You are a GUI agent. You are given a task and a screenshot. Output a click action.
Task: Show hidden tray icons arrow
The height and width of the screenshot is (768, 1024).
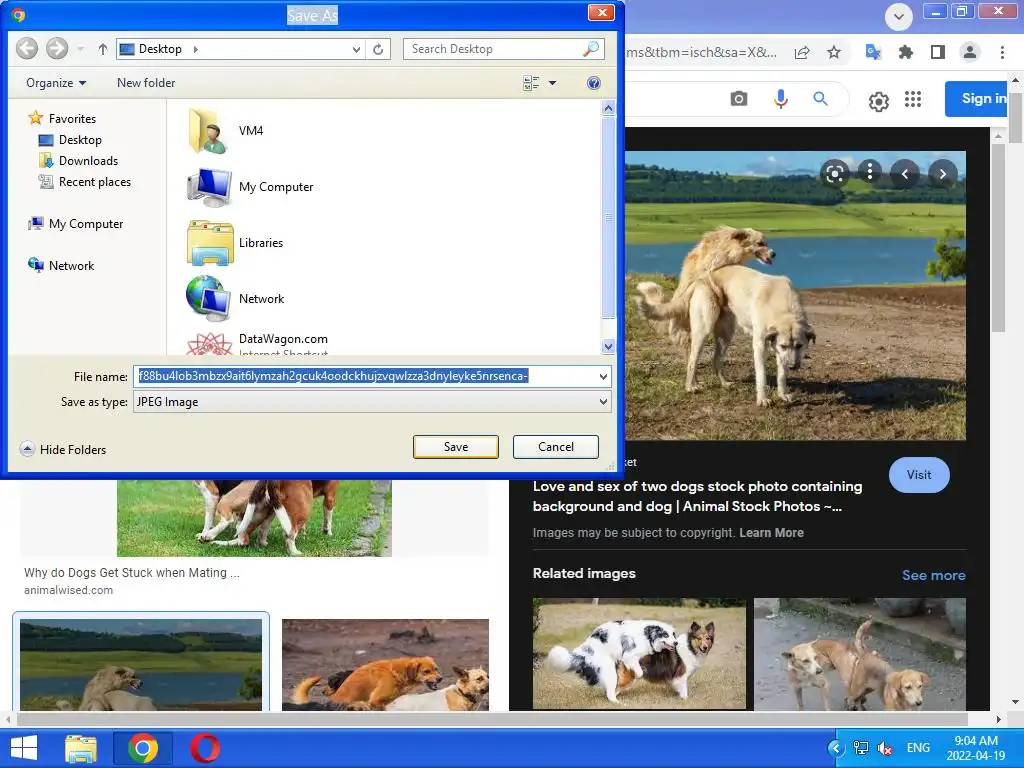(836, 748)
